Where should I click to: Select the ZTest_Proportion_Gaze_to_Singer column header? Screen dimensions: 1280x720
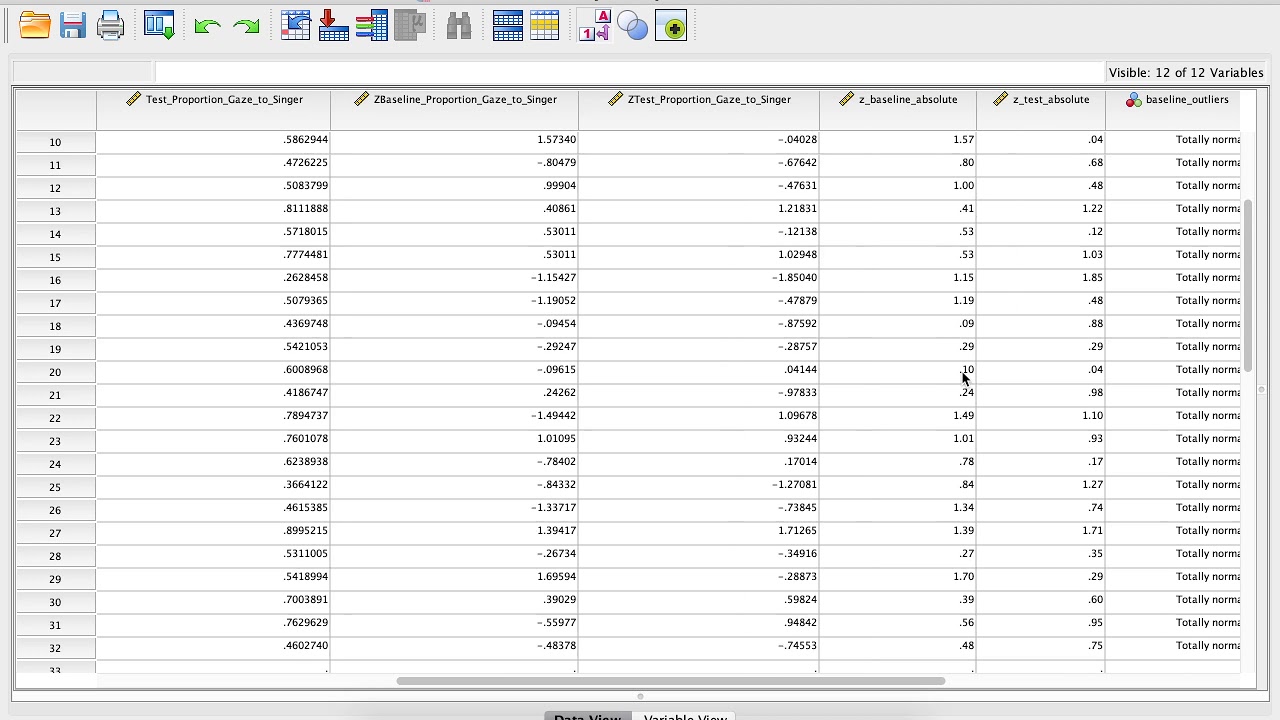click(x=699, y=110)
